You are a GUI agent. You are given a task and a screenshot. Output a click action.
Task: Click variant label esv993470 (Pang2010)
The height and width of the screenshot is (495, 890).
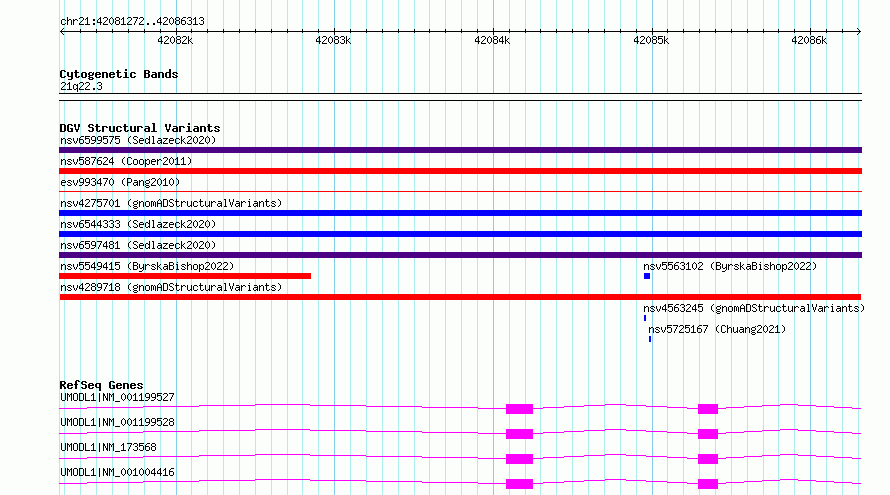click(120, 182)
